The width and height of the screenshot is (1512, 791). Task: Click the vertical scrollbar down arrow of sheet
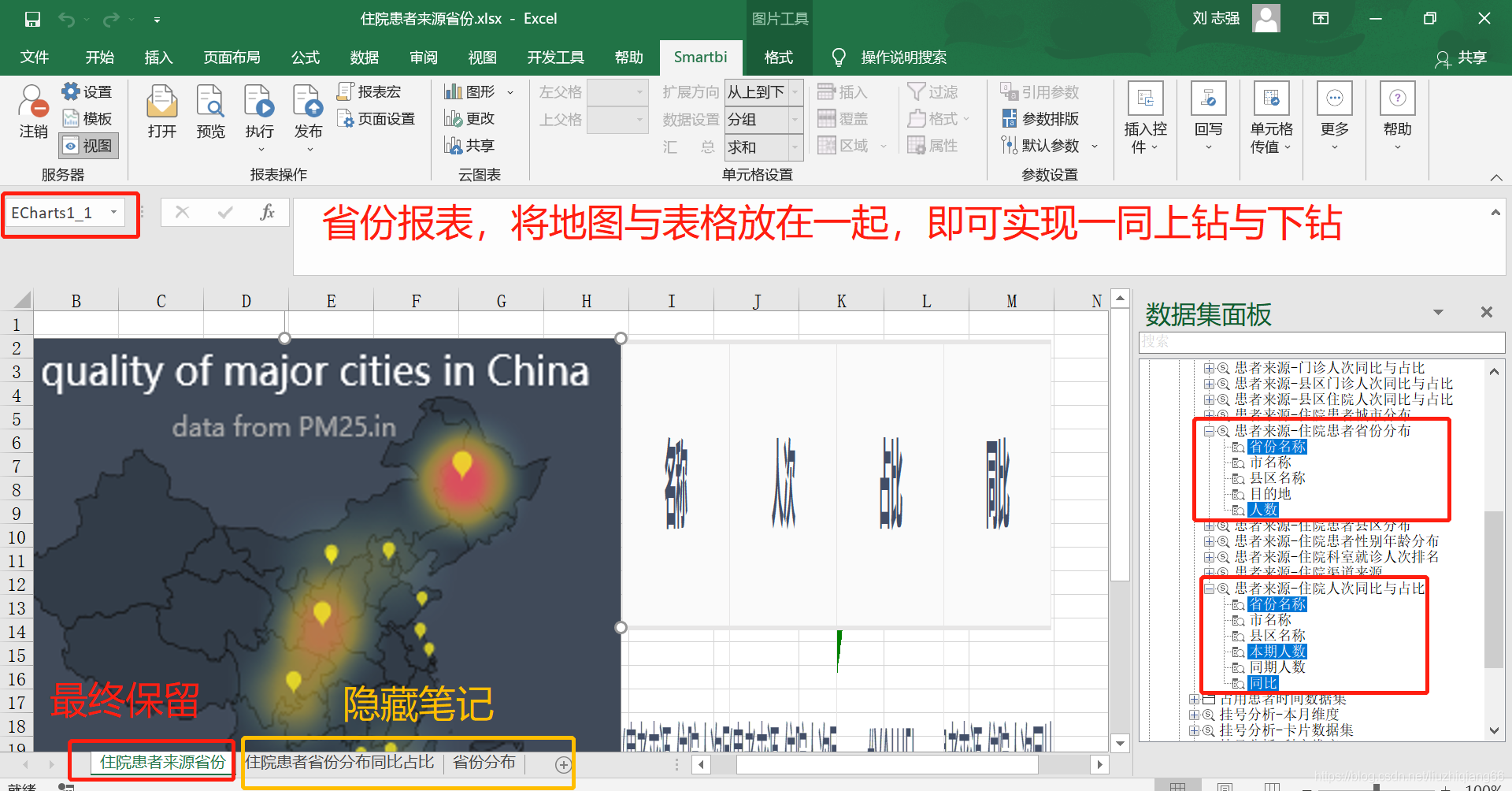tap(1121, 743)
